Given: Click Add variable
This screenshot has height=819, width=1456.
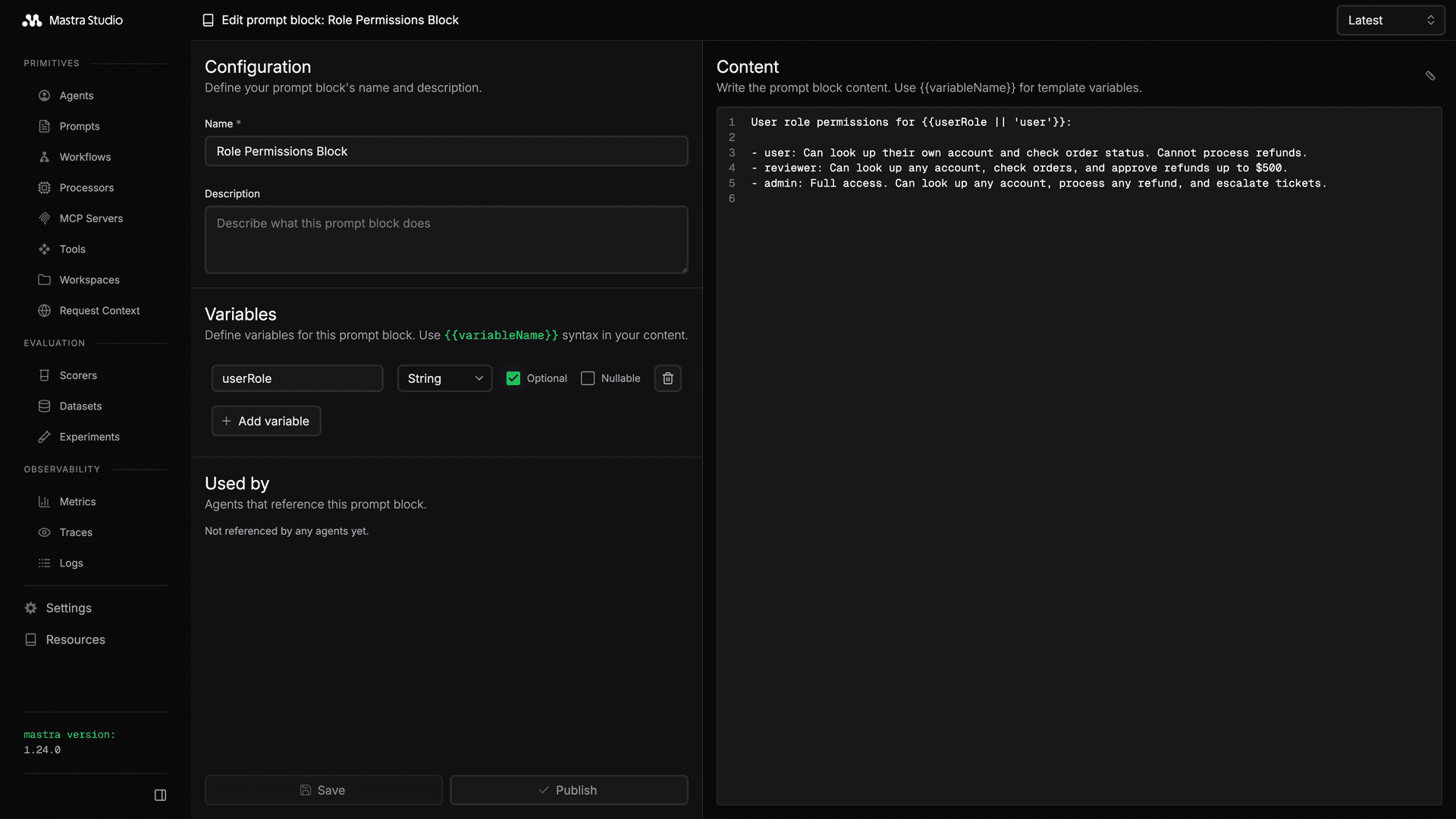Looking at the screenshot, I should (x=265, y=421).
